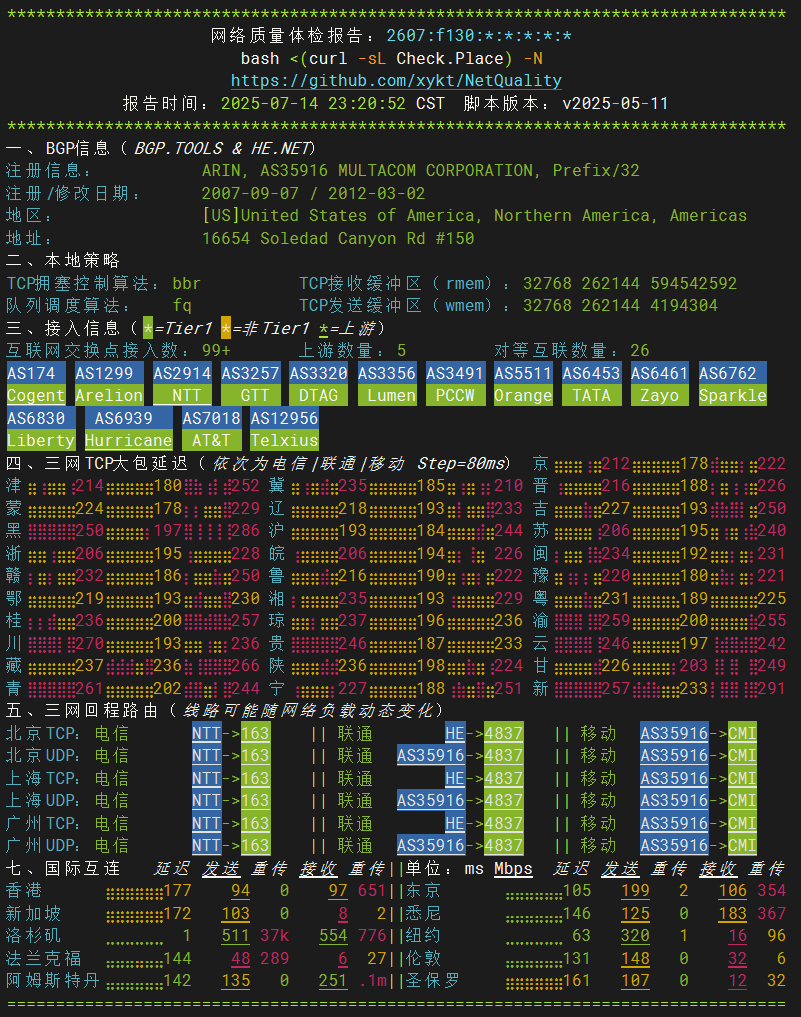The image size is (801, 1017).
Task: Click the IP address 2607:f130:*:*:*:*:*
Action: click(x=479, y=36)
